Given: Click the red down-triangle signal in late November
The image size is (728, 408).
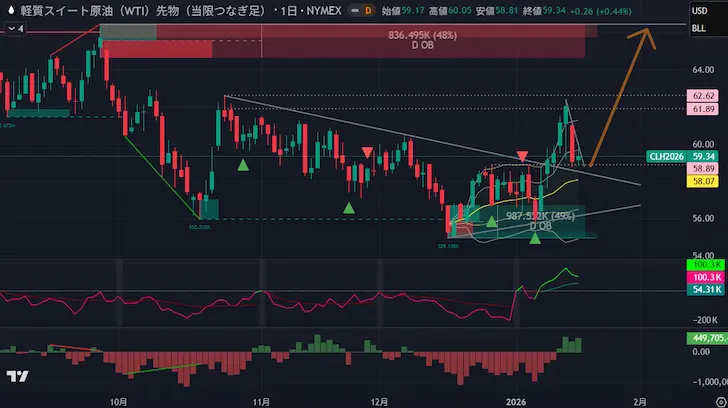Looking at the screenshot, I should 368,152.
